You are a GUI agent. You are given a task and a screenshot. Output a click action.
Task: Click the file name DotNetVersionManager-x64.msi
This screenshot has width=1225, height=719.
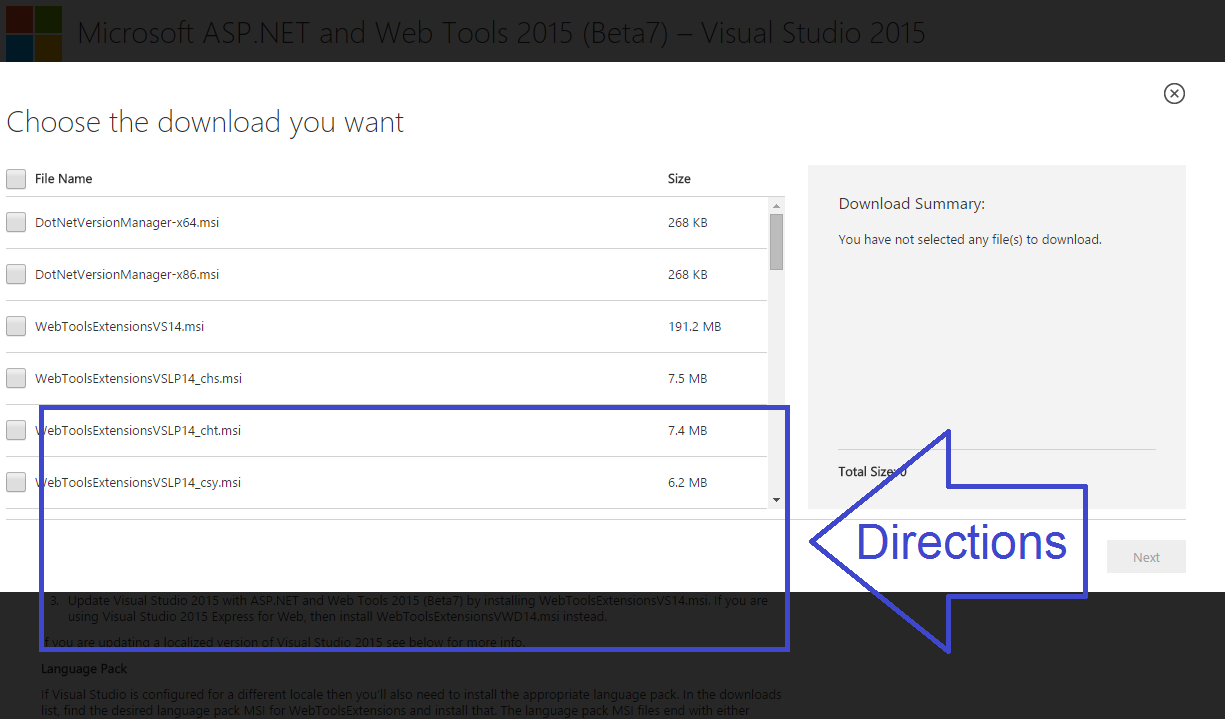coord(127,222)
